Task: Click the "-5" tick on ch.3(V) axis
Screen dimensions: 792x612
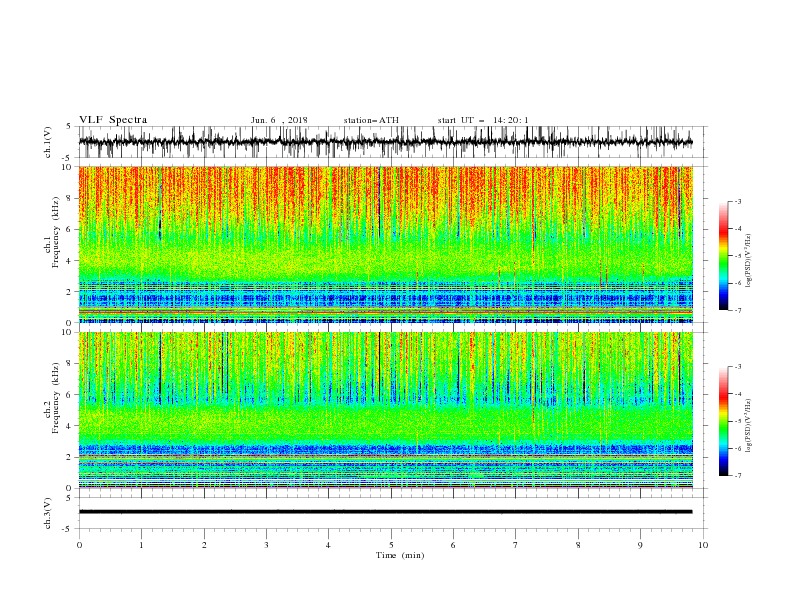Action: click(x=68, y=529)
